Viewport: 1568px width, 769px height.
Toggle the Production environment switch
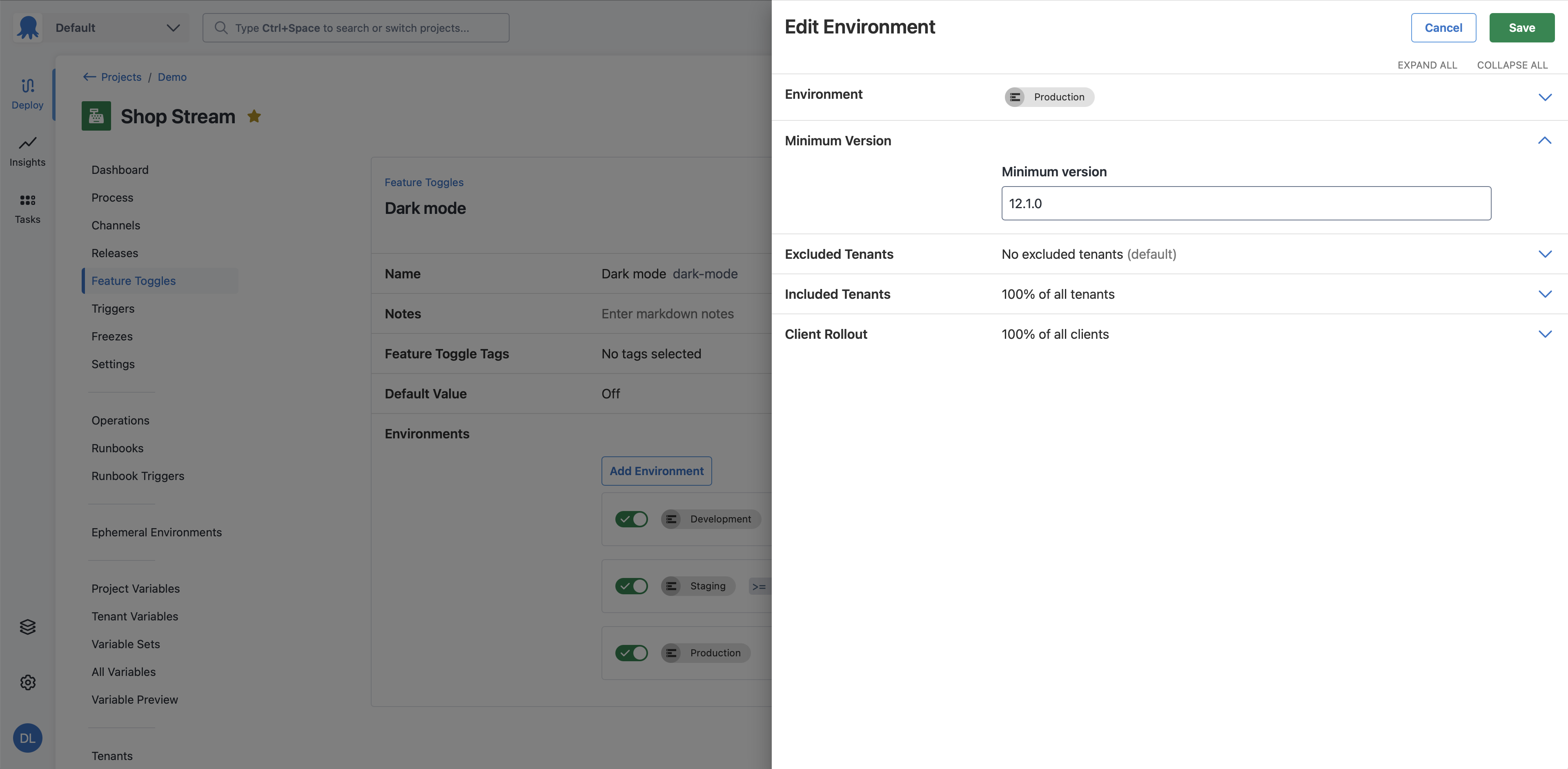[x=631, y=653]
